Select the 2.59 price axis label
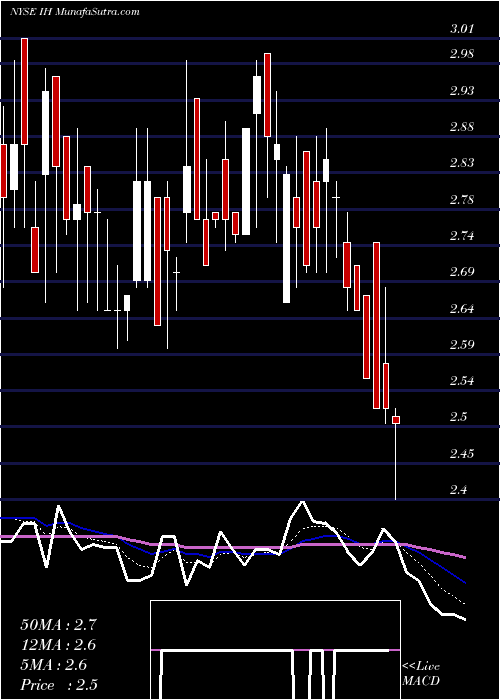Screen dimensions: 500x700 coord(461,345)
